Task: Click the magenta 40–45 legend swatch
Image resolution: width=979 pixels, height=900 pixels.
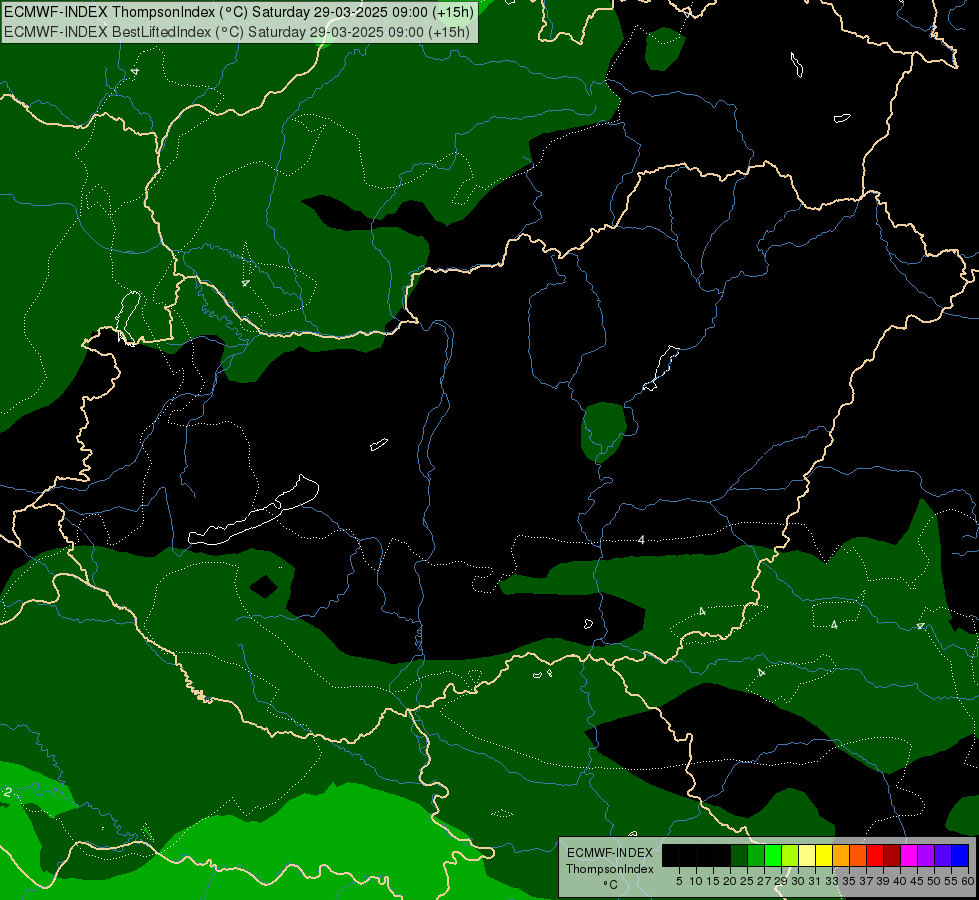Action: pos(909,855)
